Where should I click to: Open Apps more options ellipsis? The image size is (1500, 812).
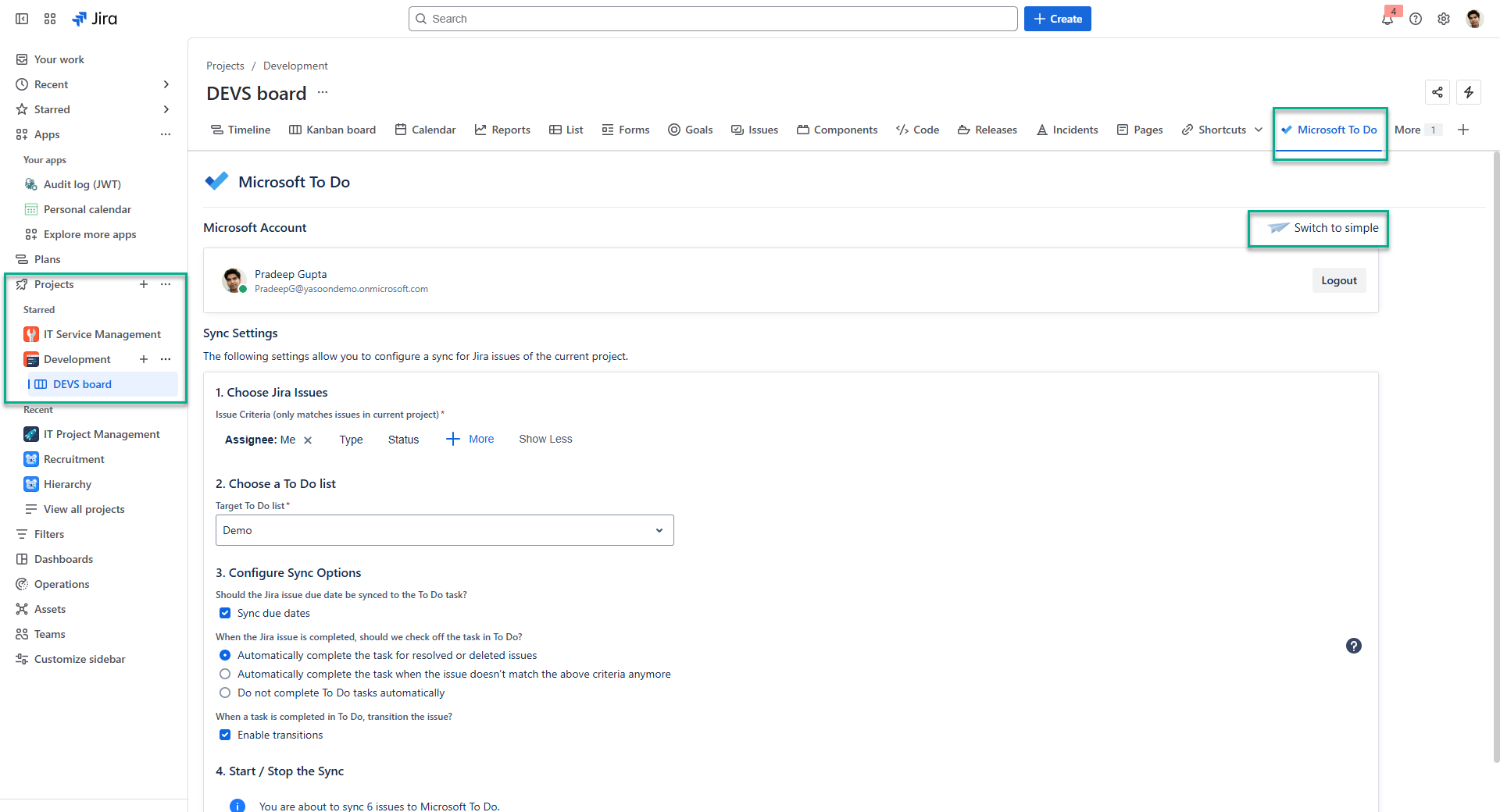pos(166,134)
